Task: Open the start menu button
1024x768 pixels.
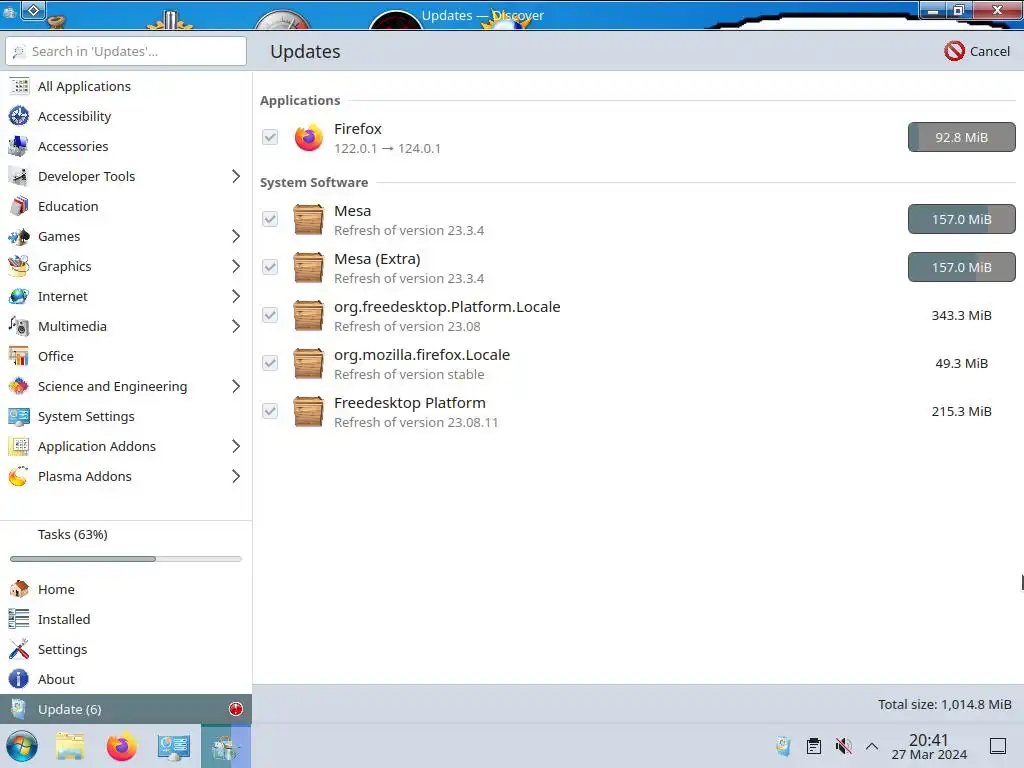Action: [x=22, y=746]
